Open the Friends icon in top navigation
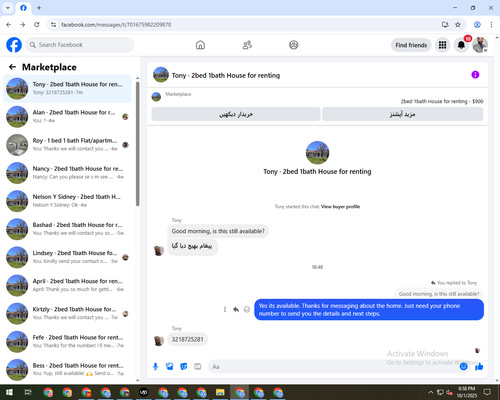This screenshot has height=400, width=500. (247, 45)
